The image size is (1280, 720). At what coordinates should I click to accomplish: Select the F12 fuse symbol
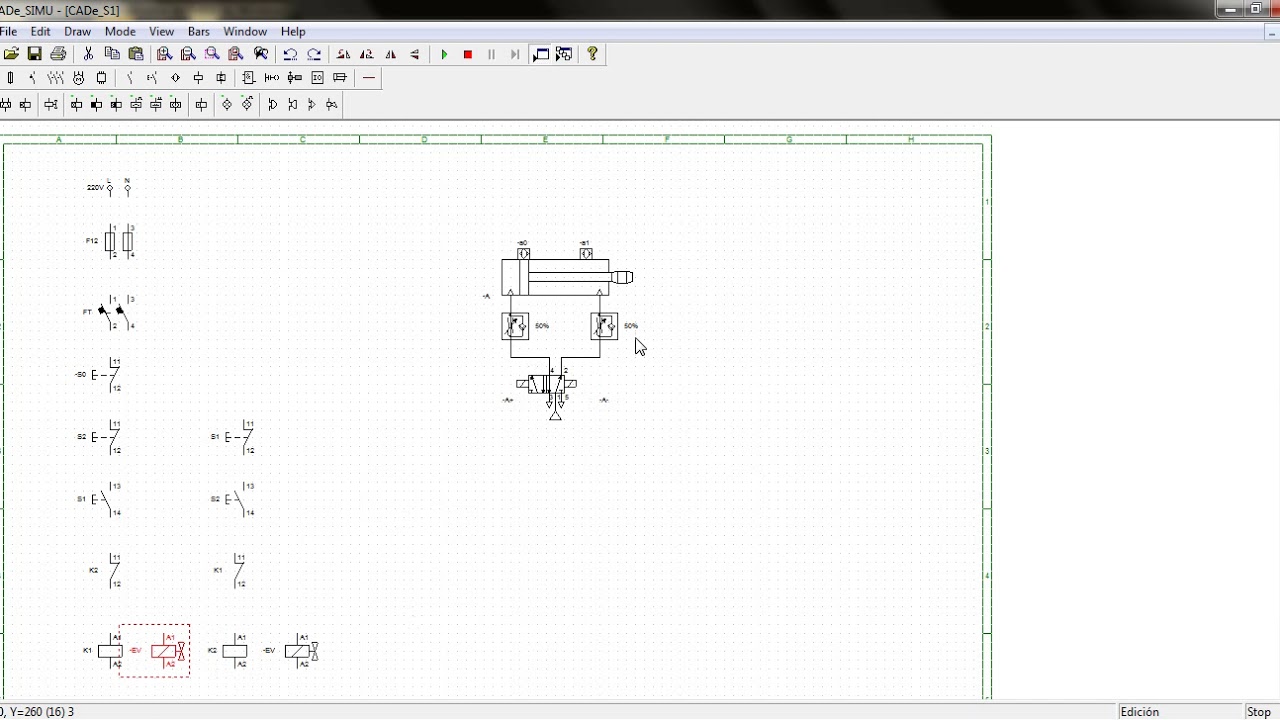click(119, 241)
